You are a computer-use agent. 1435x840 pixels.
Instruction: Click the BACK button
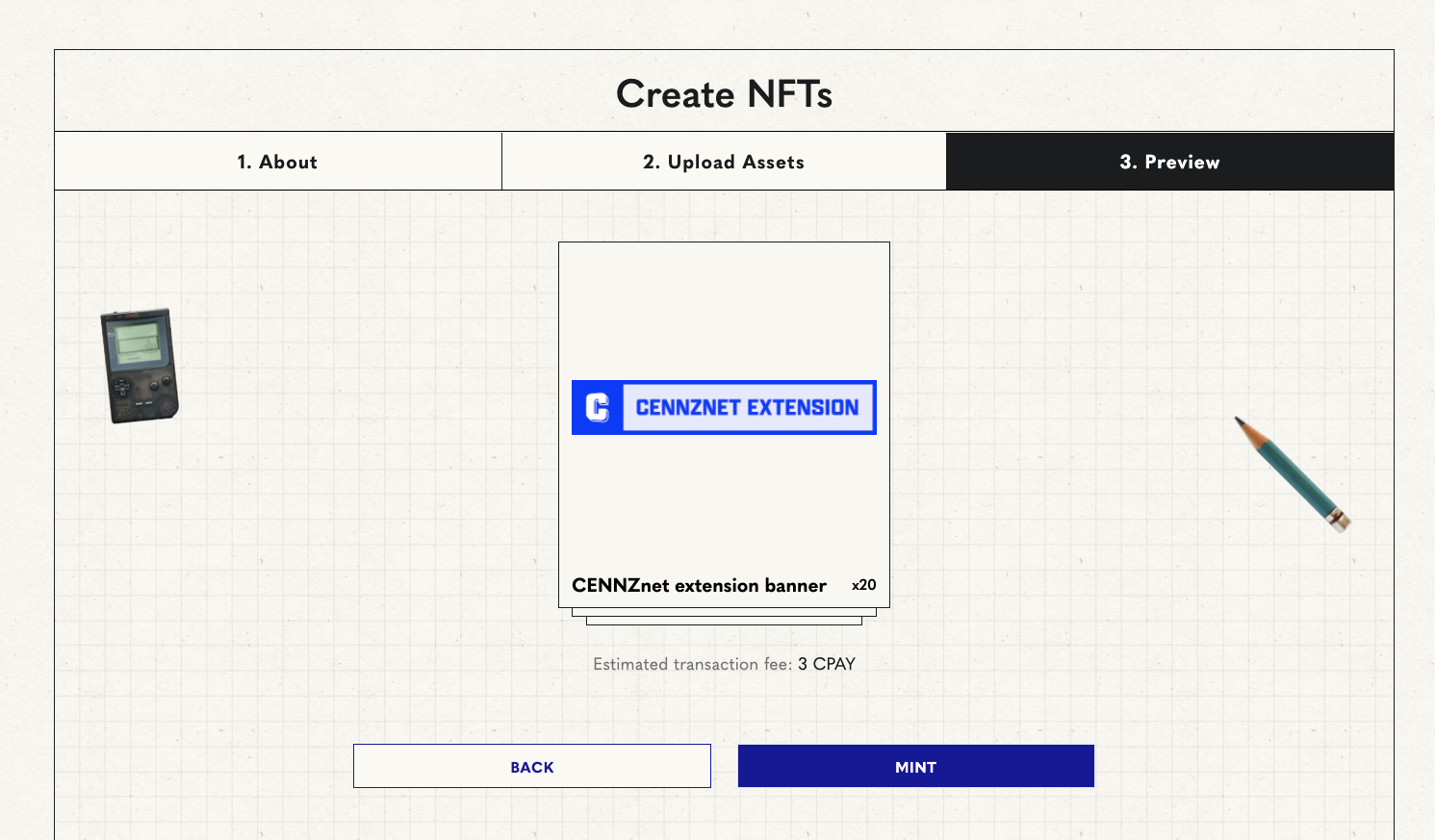(532, 767)
